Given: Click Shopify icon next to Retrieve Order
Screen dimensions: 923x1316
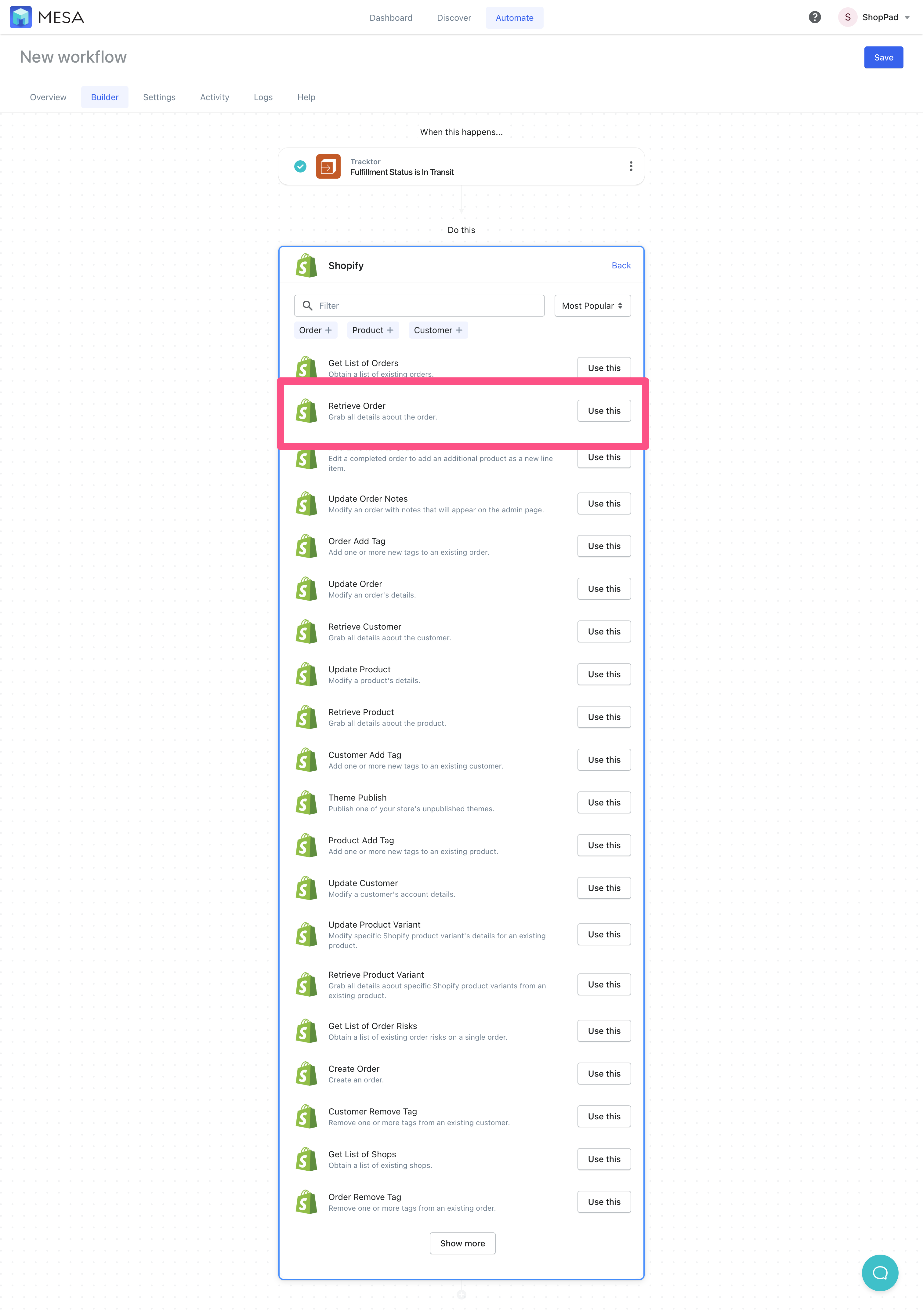Looking at the screenshot, I should pyautogui.click(x=306, y=411).
